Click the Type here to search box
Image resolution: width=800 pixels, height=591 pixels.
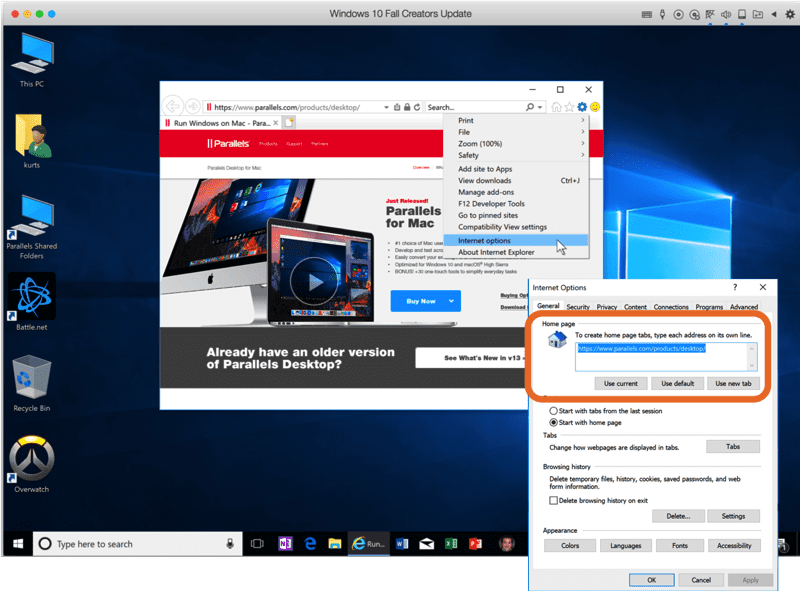(x=138, y=544)
